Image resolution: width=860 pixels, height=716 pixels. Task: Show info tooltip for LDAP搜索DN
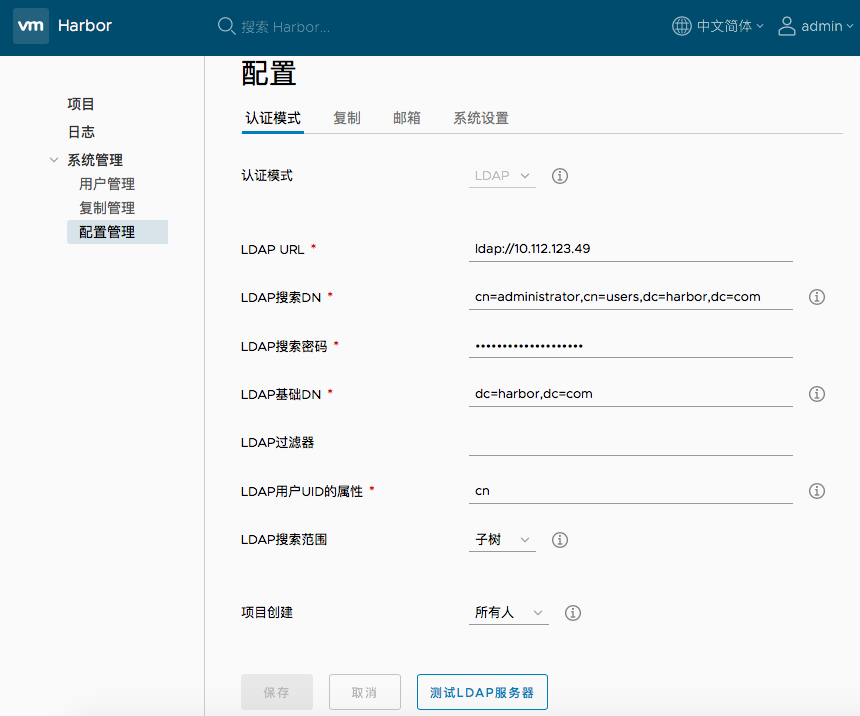[x=816, y=297]
